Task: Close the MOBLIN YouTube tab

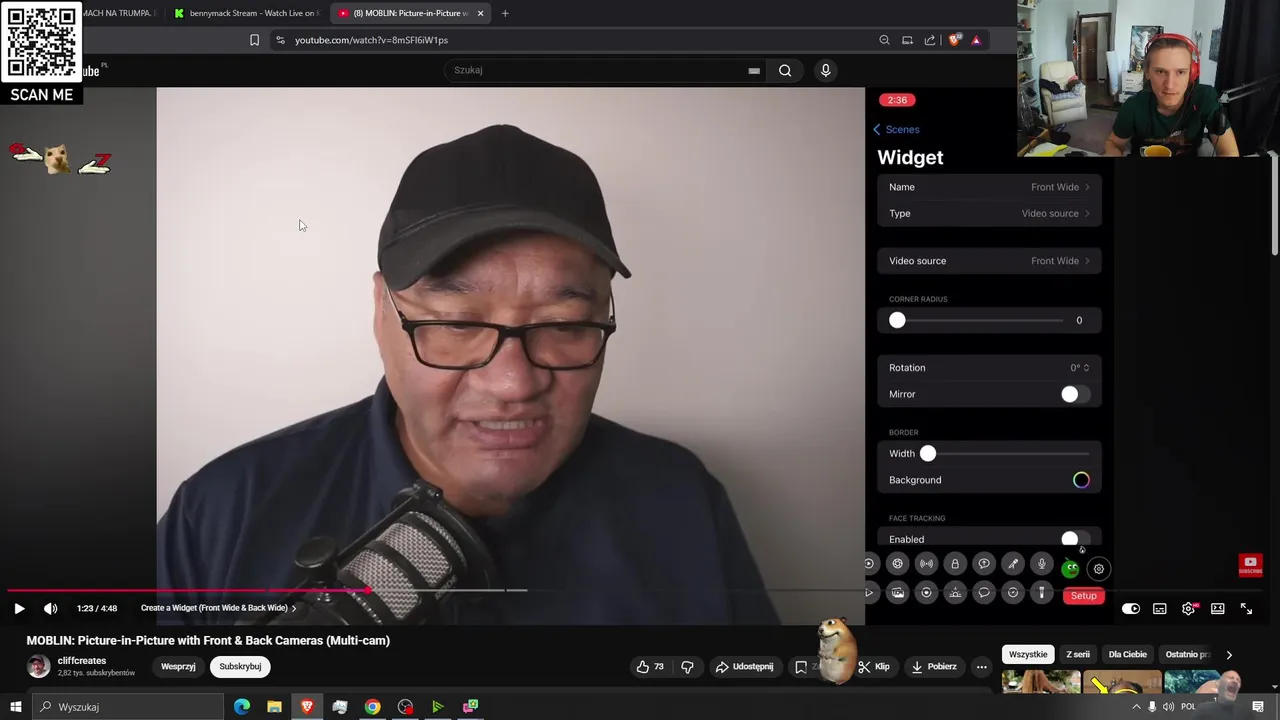Action: click(x=480, y=13)
